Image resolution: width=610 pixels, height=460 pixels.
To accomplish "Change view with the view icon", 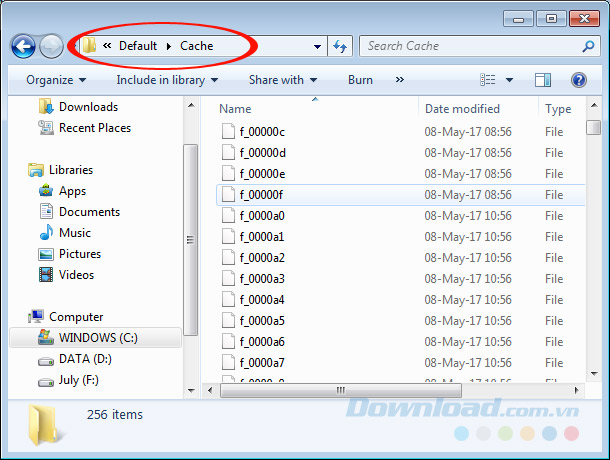I will [x=487, y=80].
